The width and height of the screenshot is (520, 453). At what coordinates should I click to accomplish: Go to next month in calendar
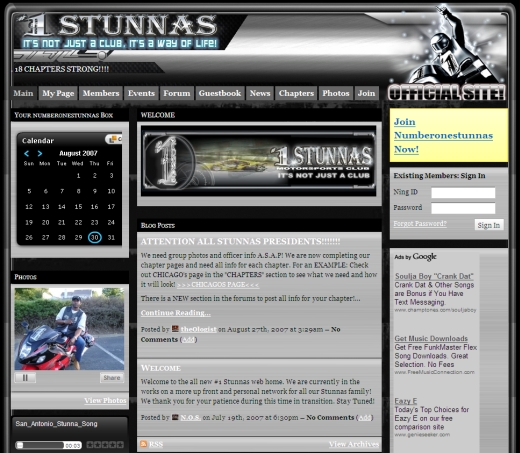pos(40,153)
